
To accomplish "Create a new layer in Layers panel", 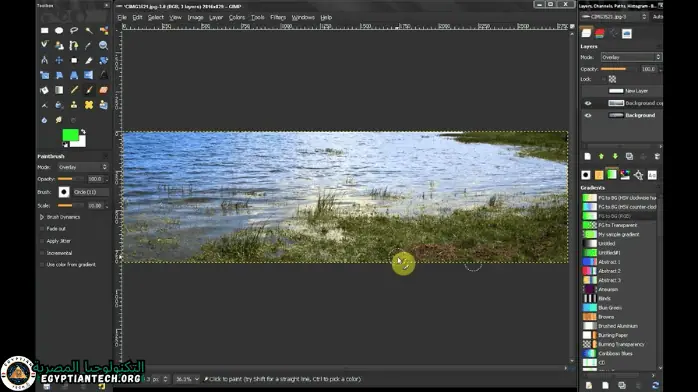I will point(588,156).
